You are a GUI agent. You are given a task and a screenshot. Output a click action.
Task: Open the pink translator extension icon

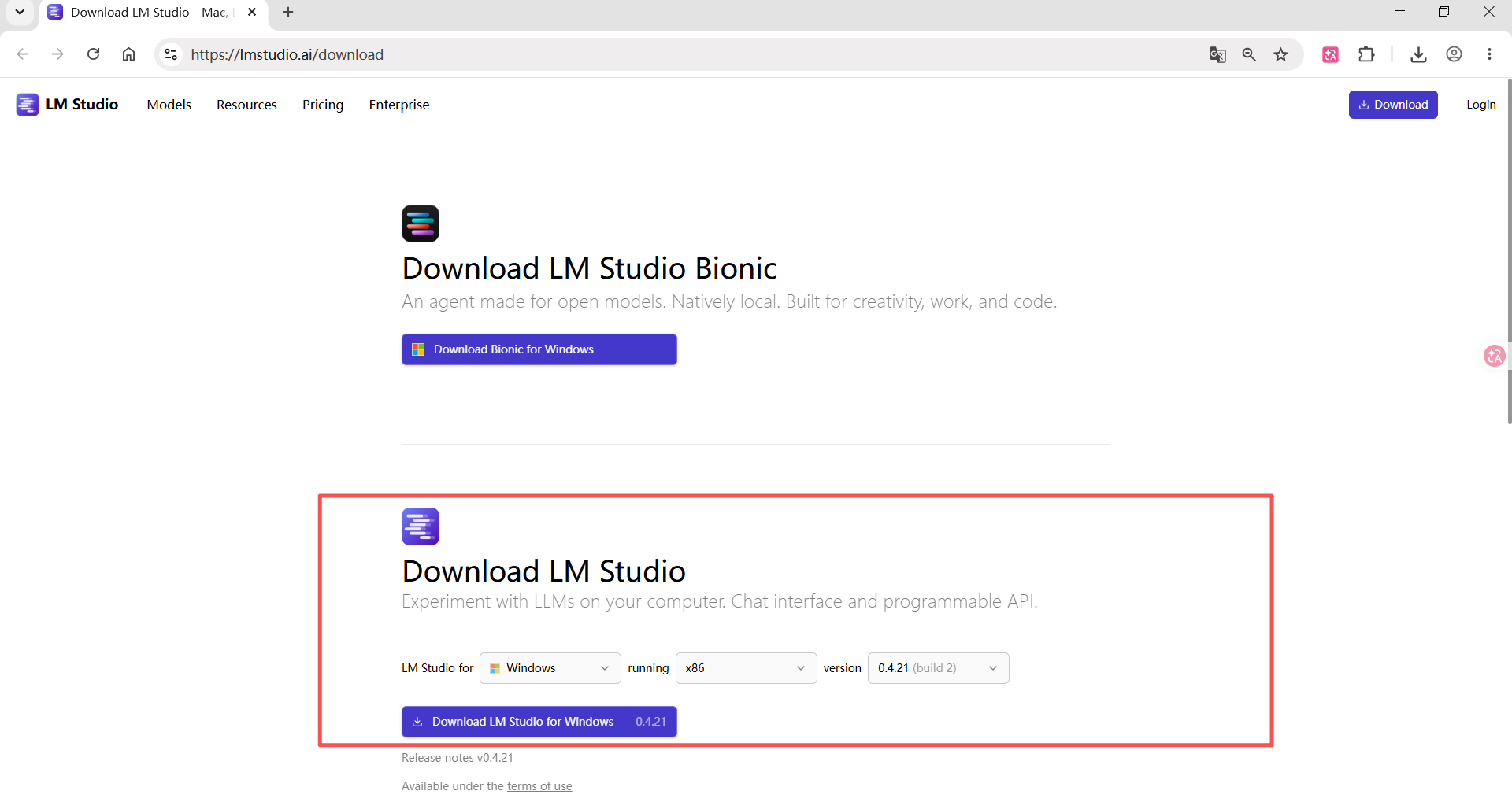click(1331, 54)
